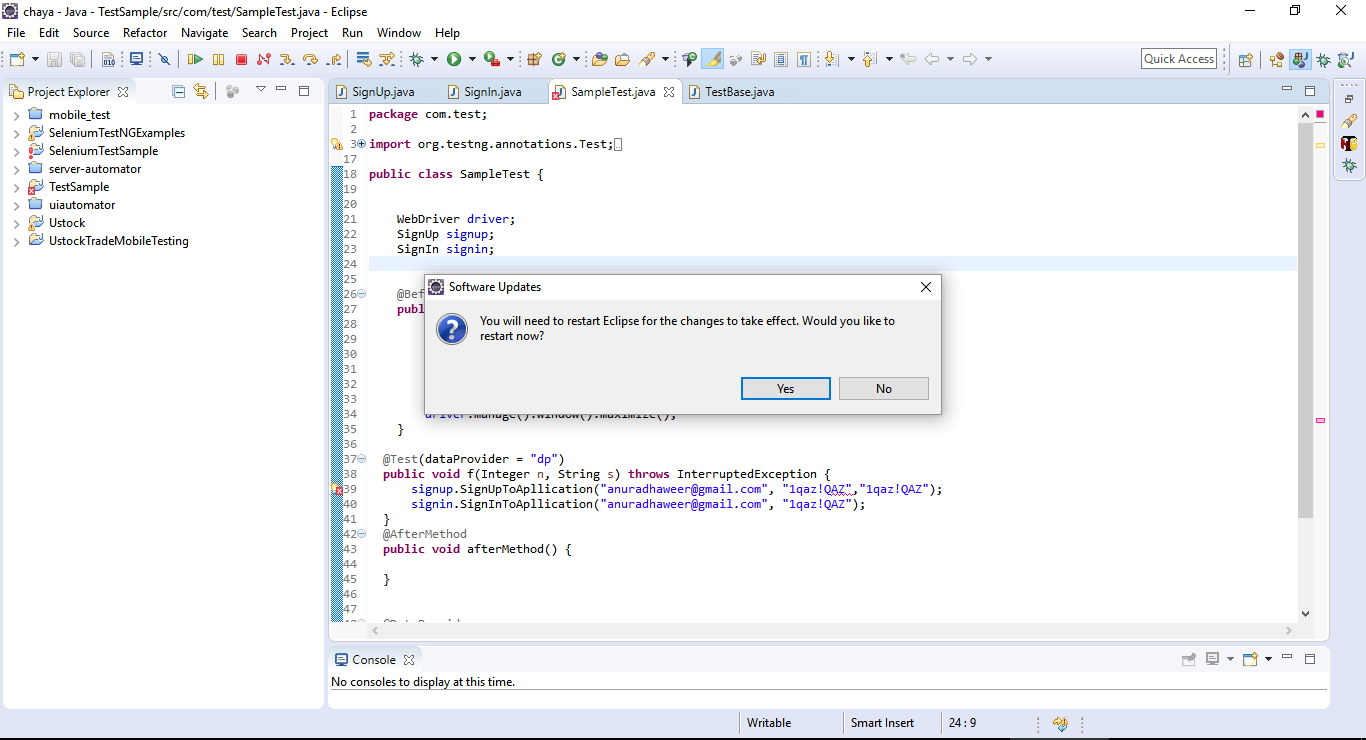Switch to the SignUp.java editor tab
The height and width of the screenshot is (740, 1366).
point(383,91)
